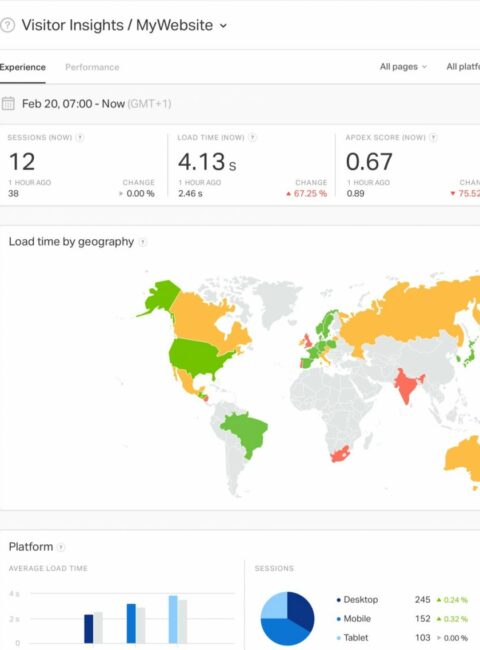The width and height of the screenshot is (480, 650).
Task: Click the sessions change 0.00 % value
Action: [137, 194]
